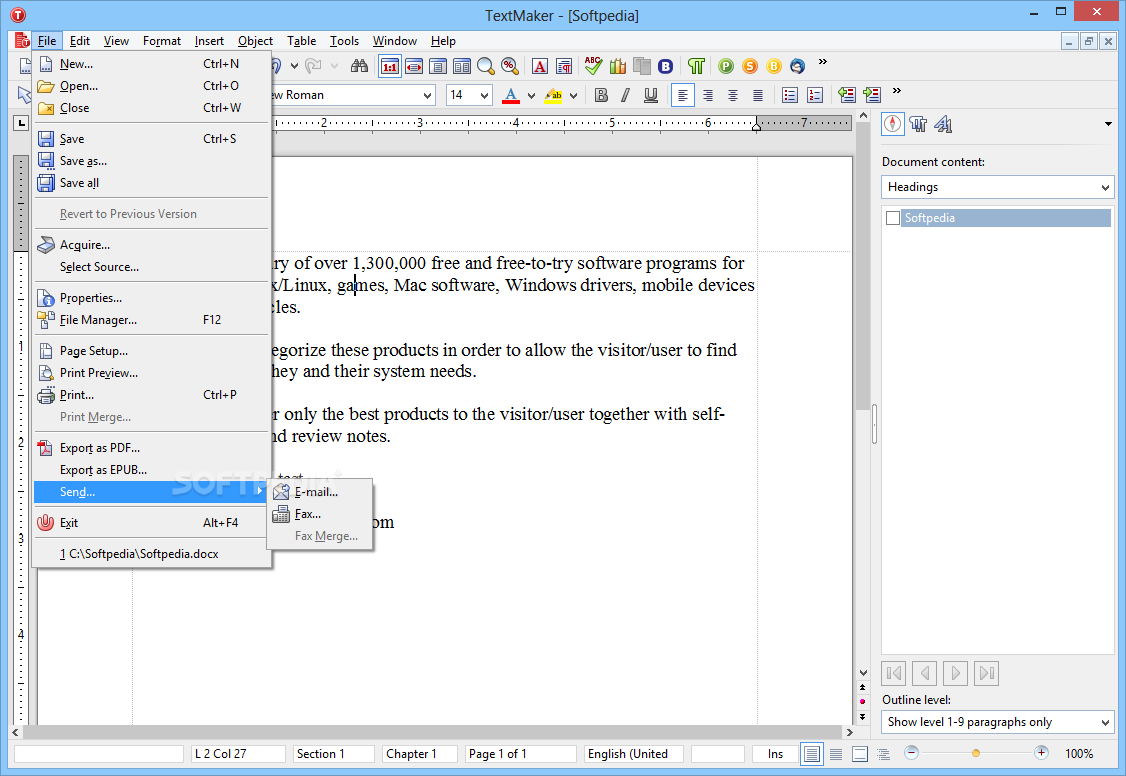Choose E-mail... from Send submenu

click(320, 492)
